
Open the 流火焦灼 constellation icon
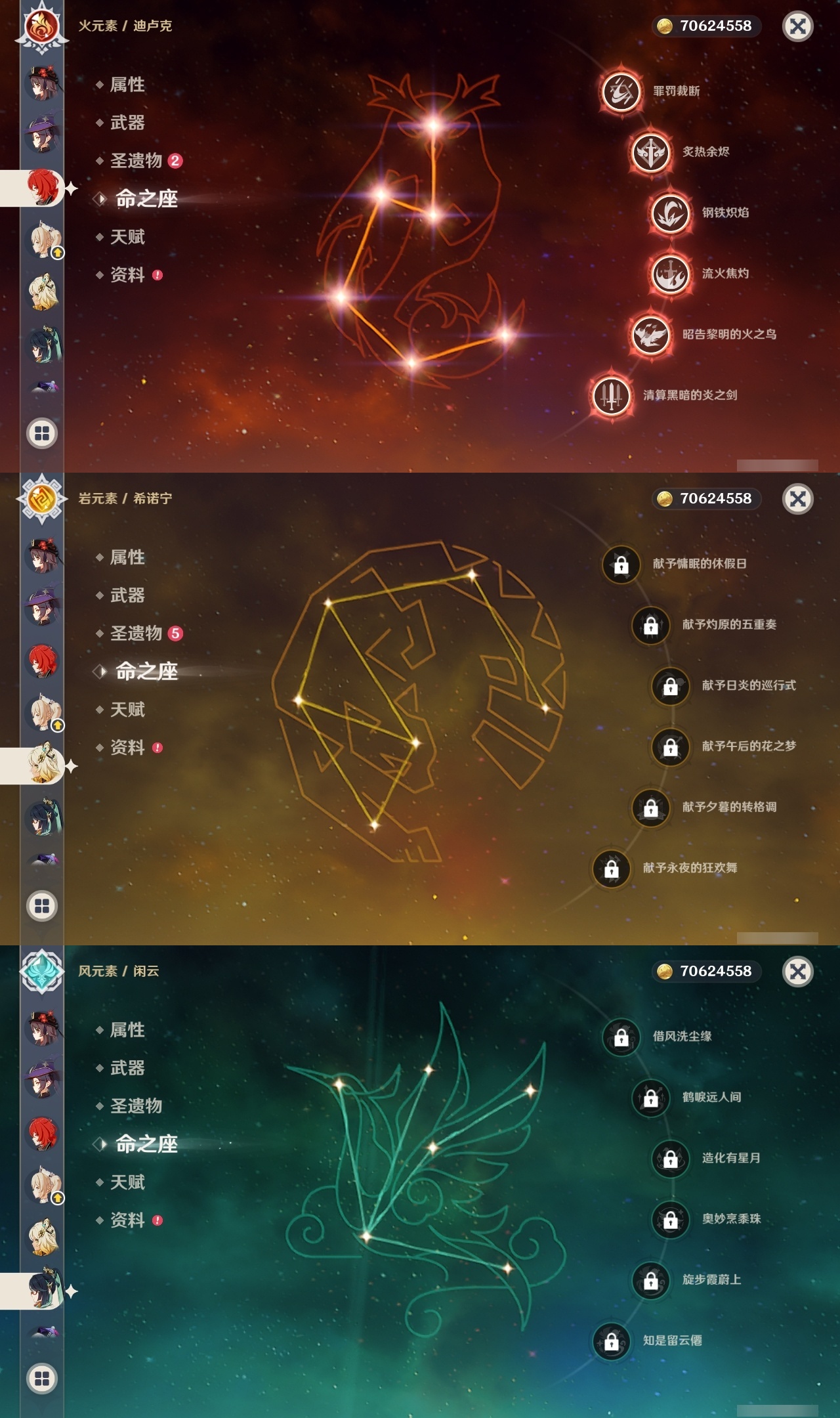[670, 274]
